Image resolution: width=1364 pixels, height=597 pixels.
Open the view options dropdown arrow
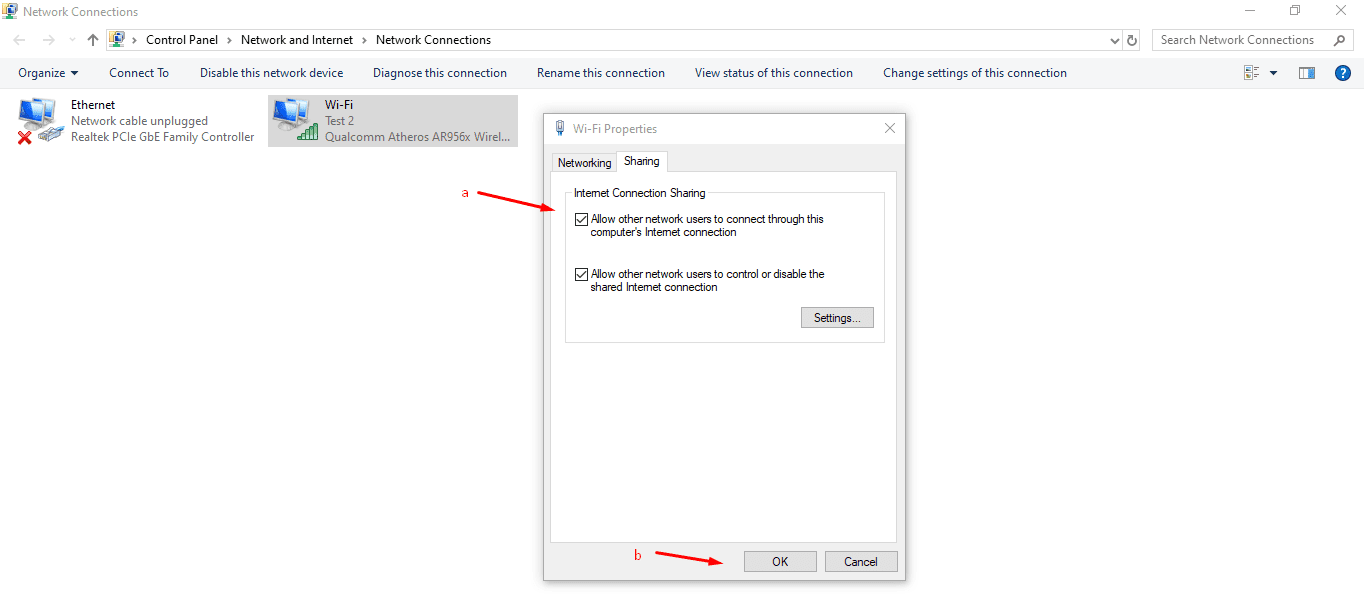pos(1273,73)
